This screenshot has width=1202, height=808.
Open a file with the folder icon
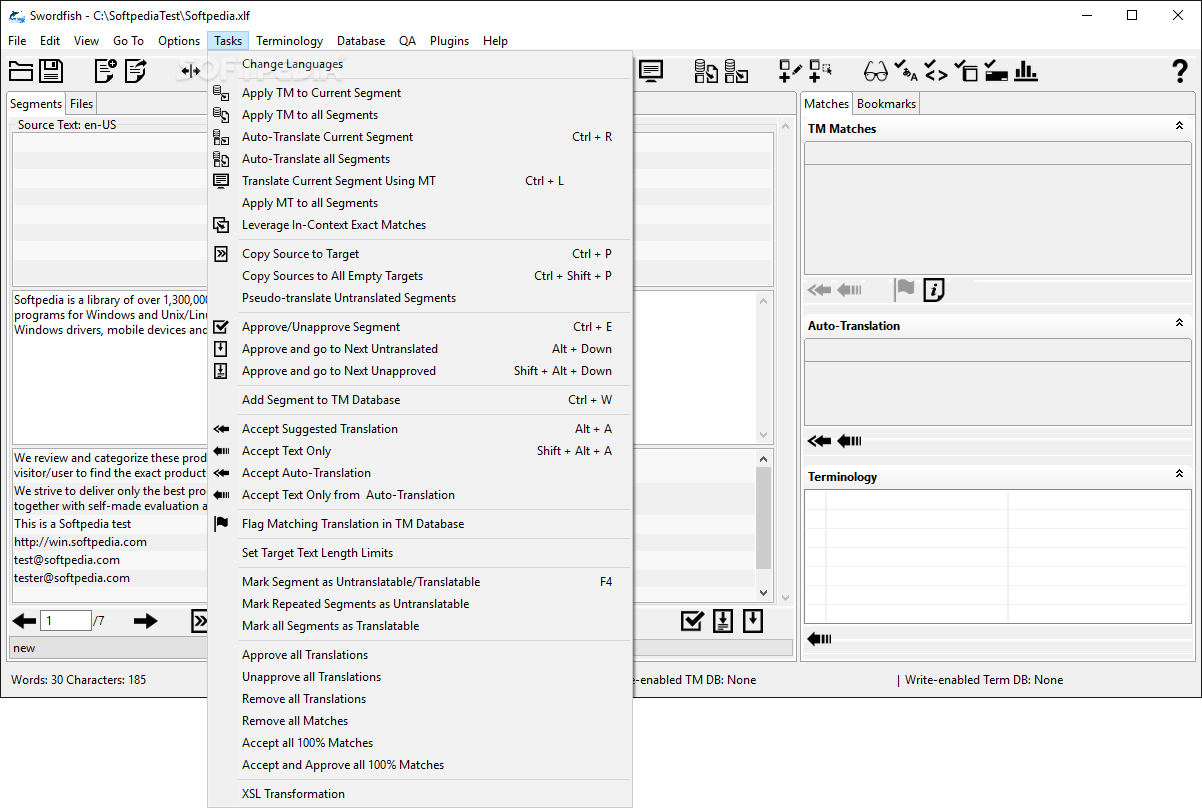point(21,71)
